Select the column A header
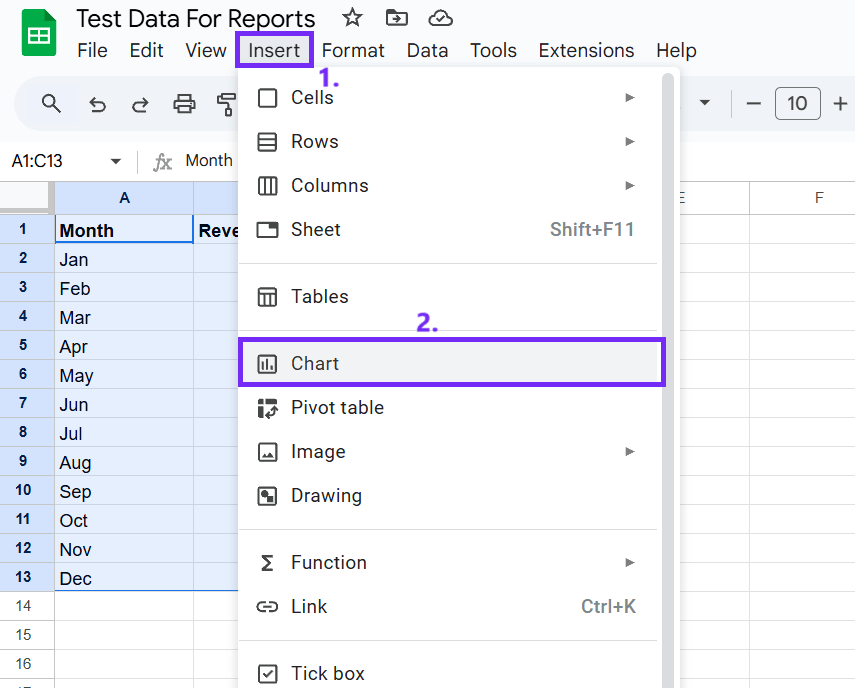855x688 pixels. [124, 197]
